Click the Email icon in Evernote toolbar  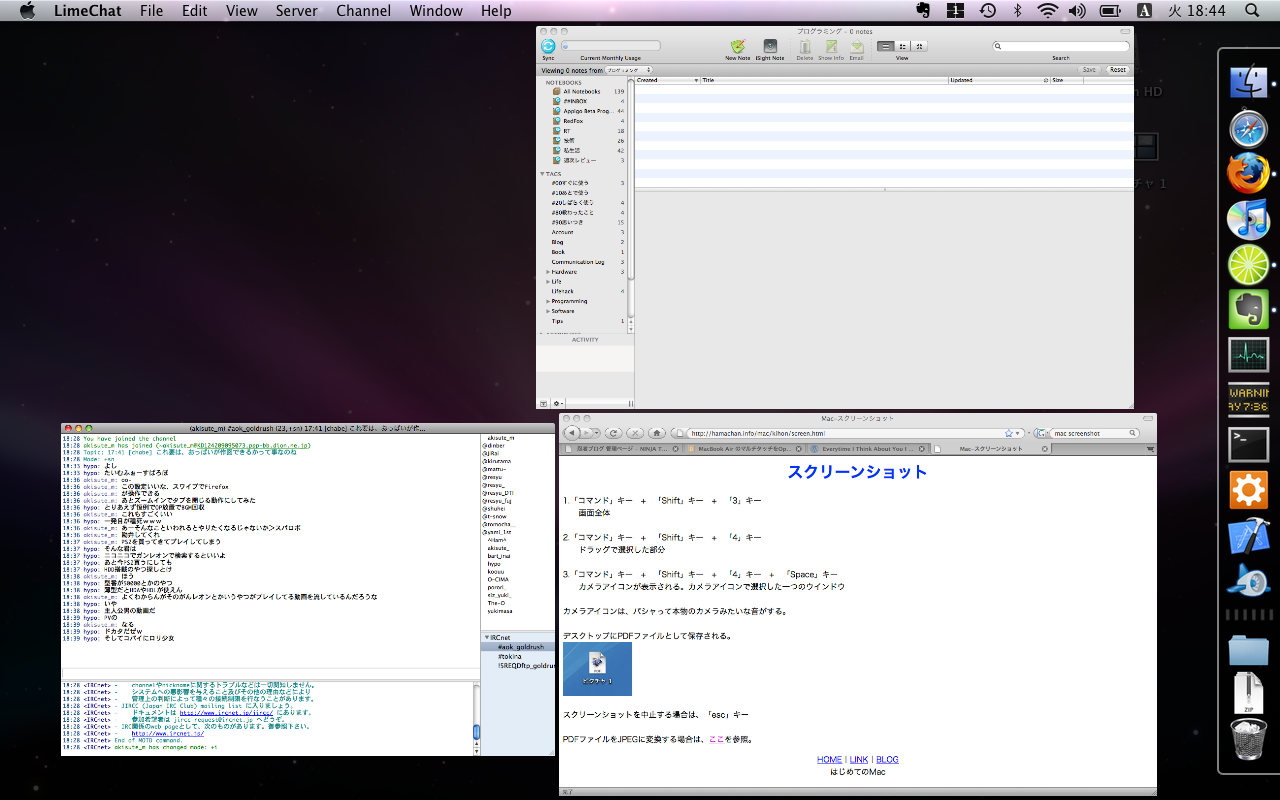pyautogui.click(x=857, y=46)
